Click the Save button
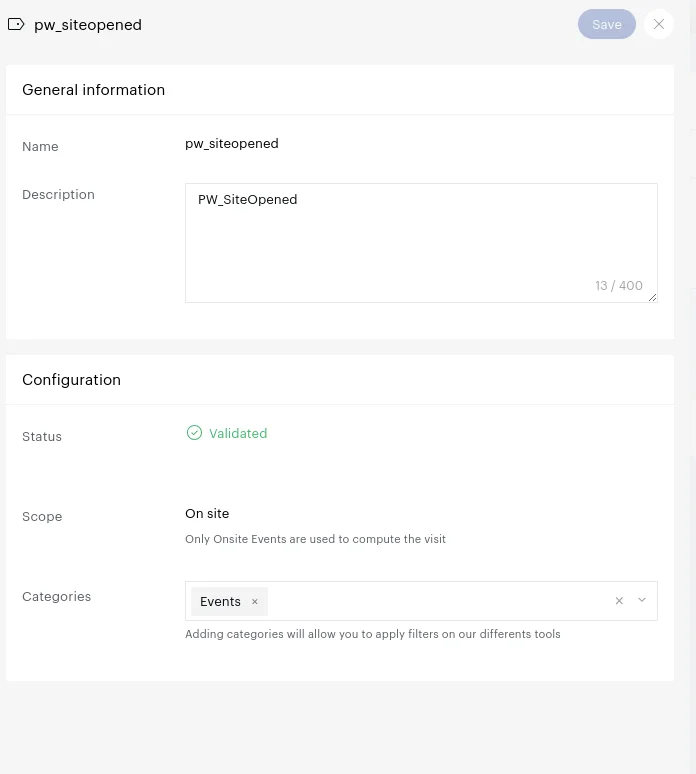The width and height of the screenshot is (696, 774). [x=606, y=24]
